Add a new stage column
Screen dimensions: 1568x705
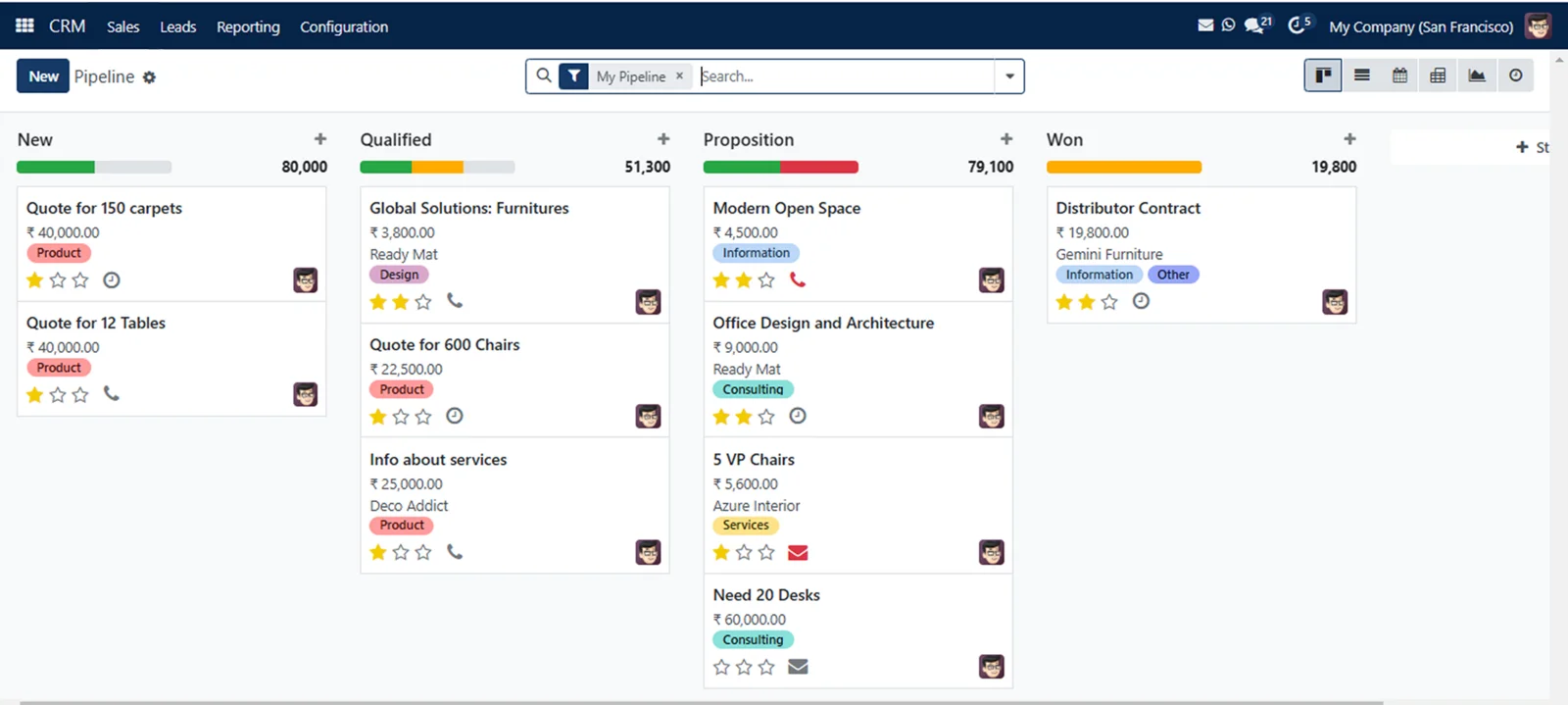coord(1532,147)
